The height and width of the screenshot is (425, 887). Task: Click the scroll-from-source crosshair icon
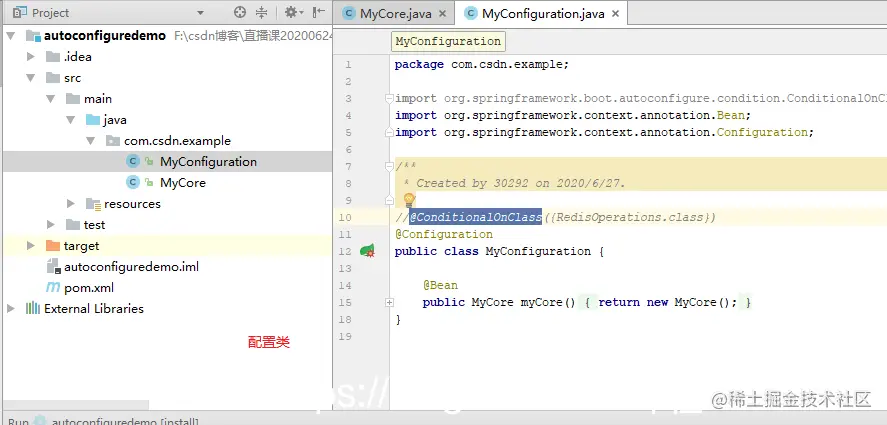pos(240,12)
